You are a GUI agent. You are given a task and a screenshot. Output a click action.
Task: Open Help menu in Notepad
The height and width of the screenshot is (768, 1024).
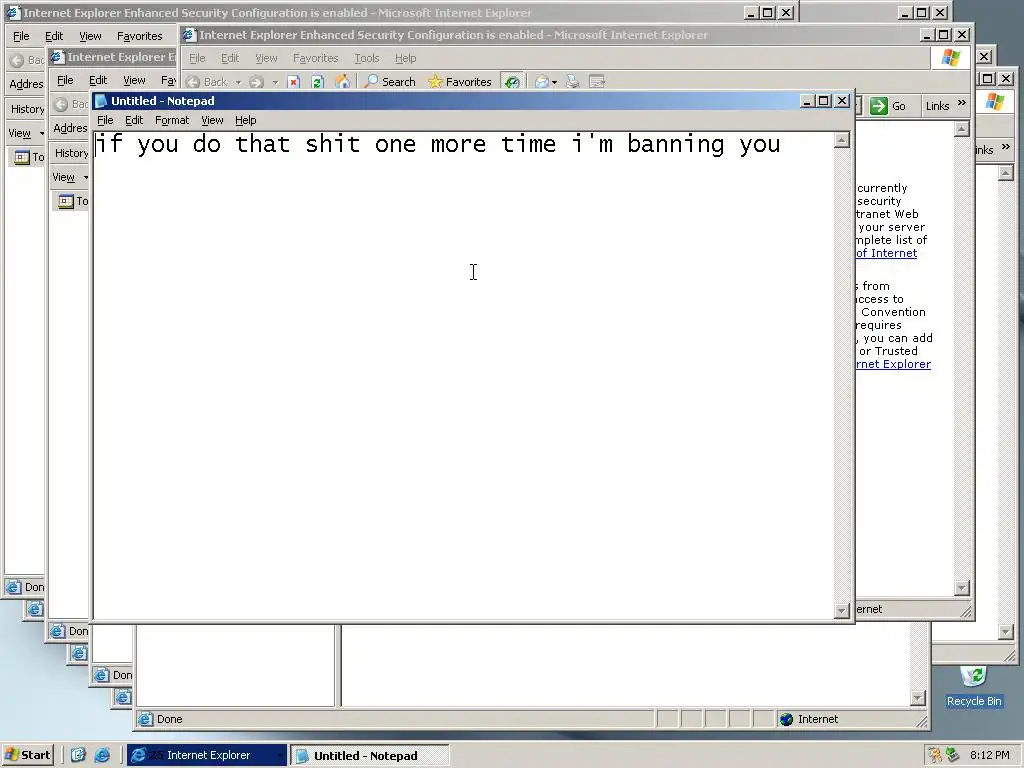[x=246, y=120]
